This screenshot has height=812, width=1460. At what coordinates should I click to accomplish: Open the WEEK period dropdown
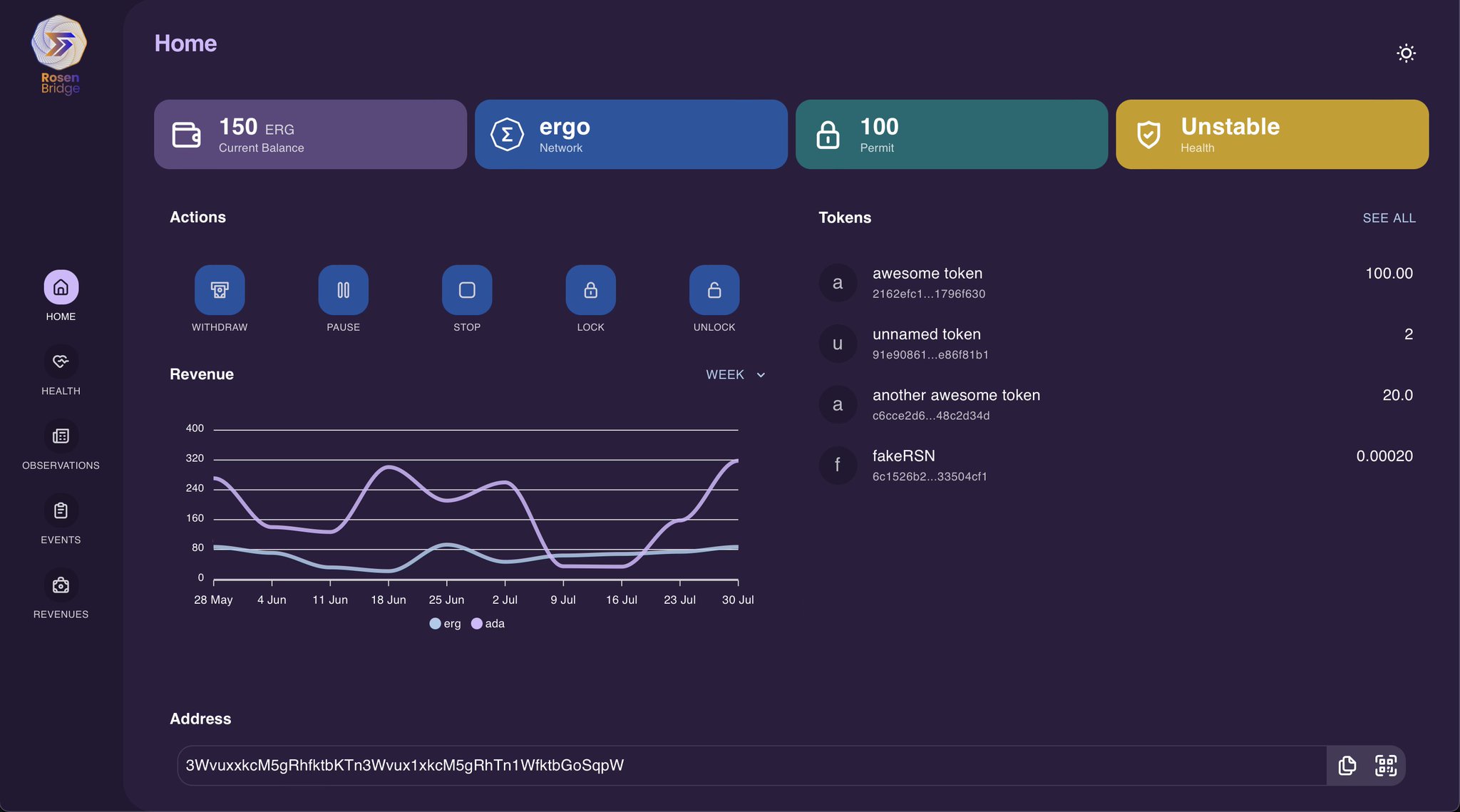735,375
